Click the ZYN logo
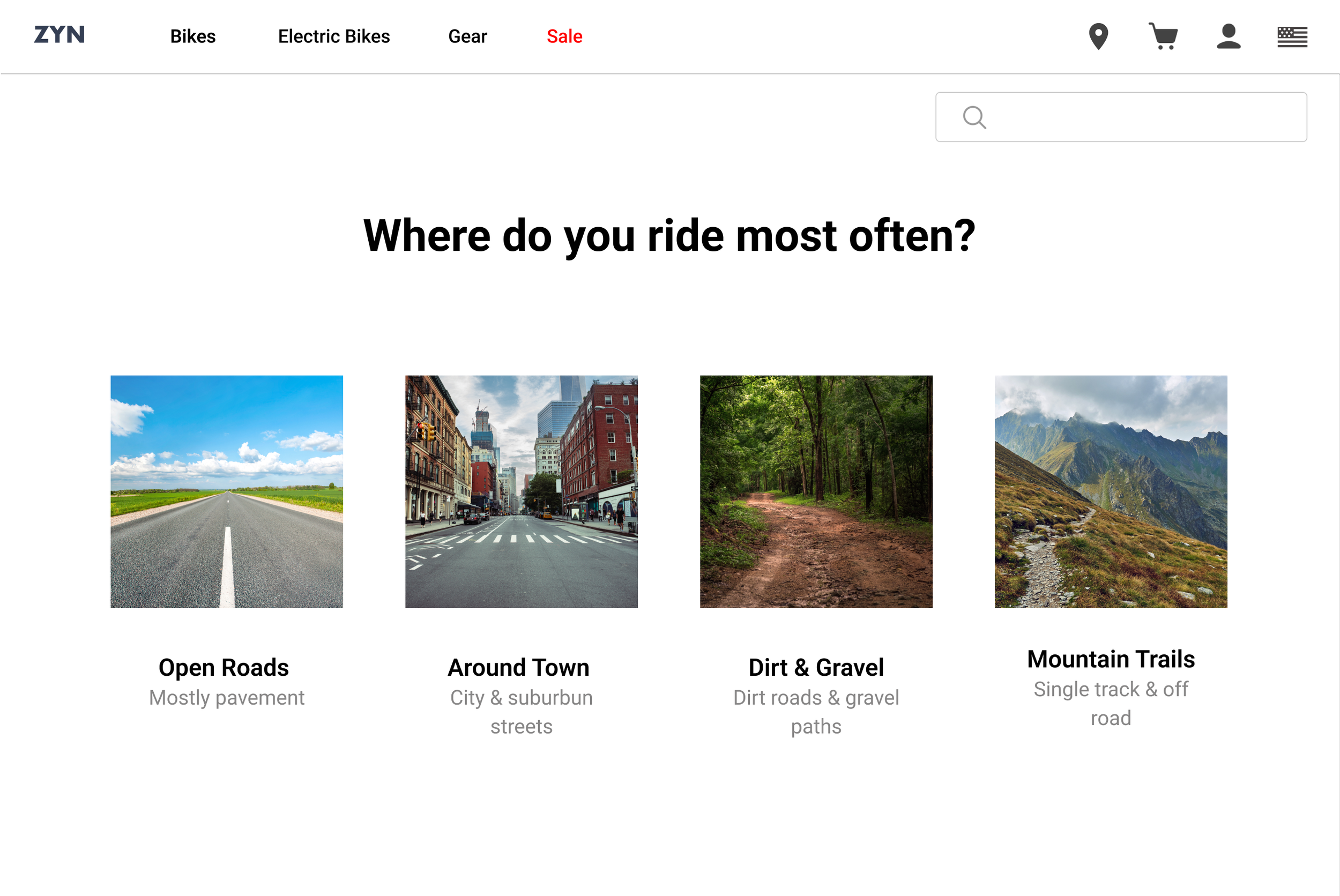The image size is (1340, 896). click(59, 35)
